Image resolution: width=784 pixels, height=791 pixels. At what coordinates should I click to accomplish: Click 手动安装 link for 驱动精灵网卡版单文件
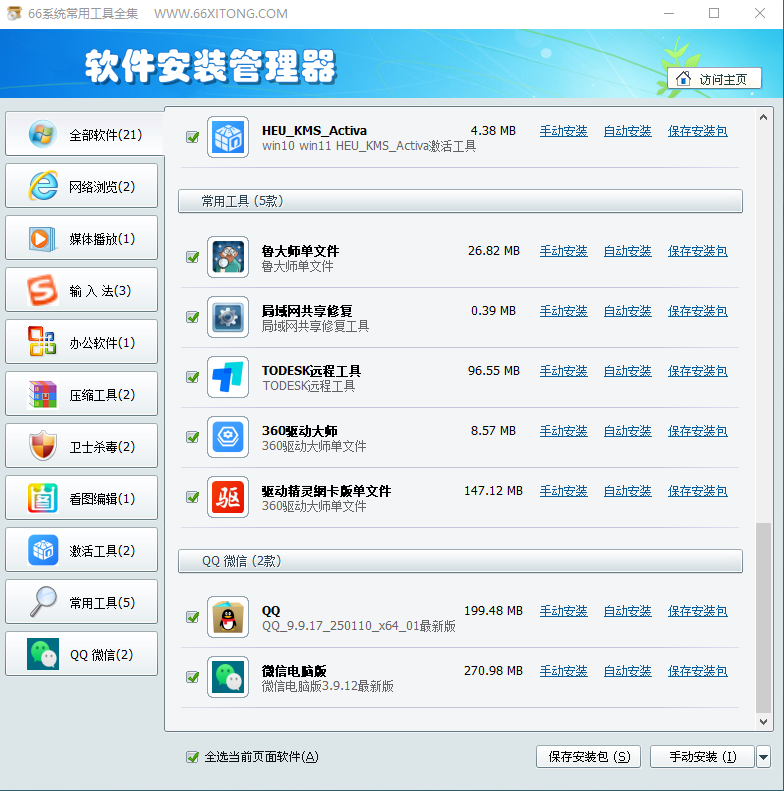[564, 491]
